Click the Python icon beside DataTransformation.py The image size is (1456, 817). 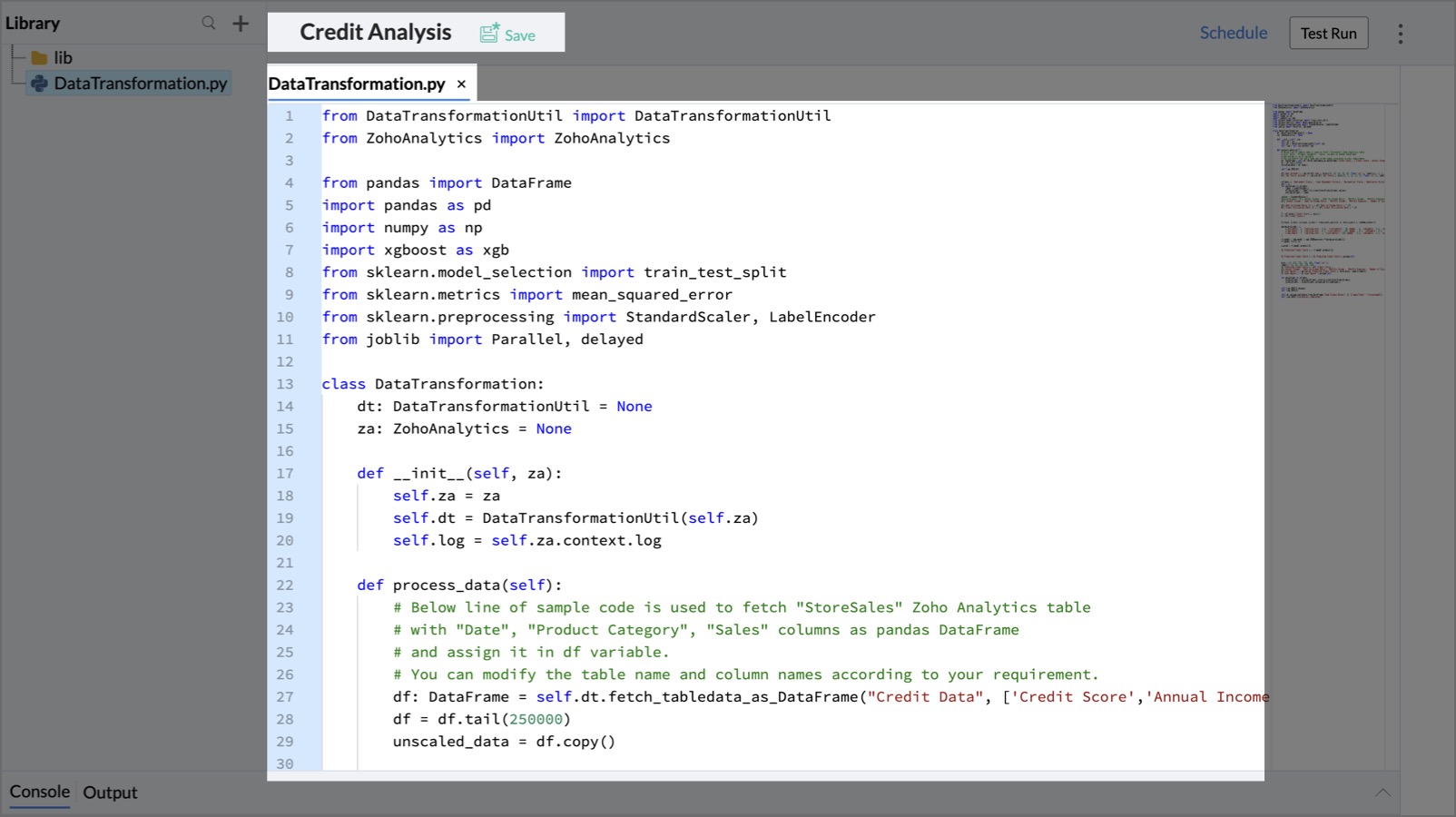pyautogui.click(x=40, y=84)
